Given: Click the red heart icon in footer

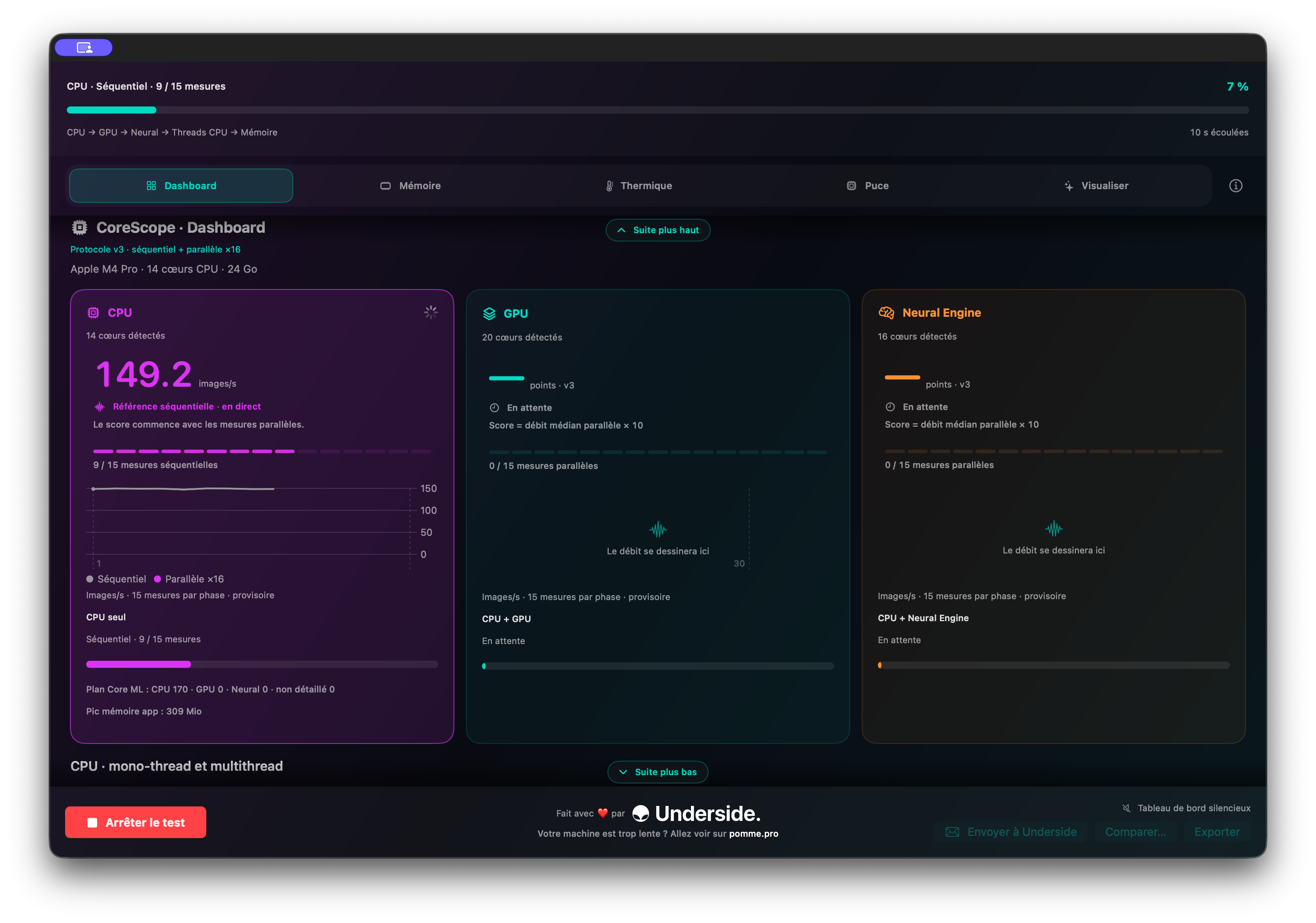Looking at the screenshot, I should tap(603, 813).
